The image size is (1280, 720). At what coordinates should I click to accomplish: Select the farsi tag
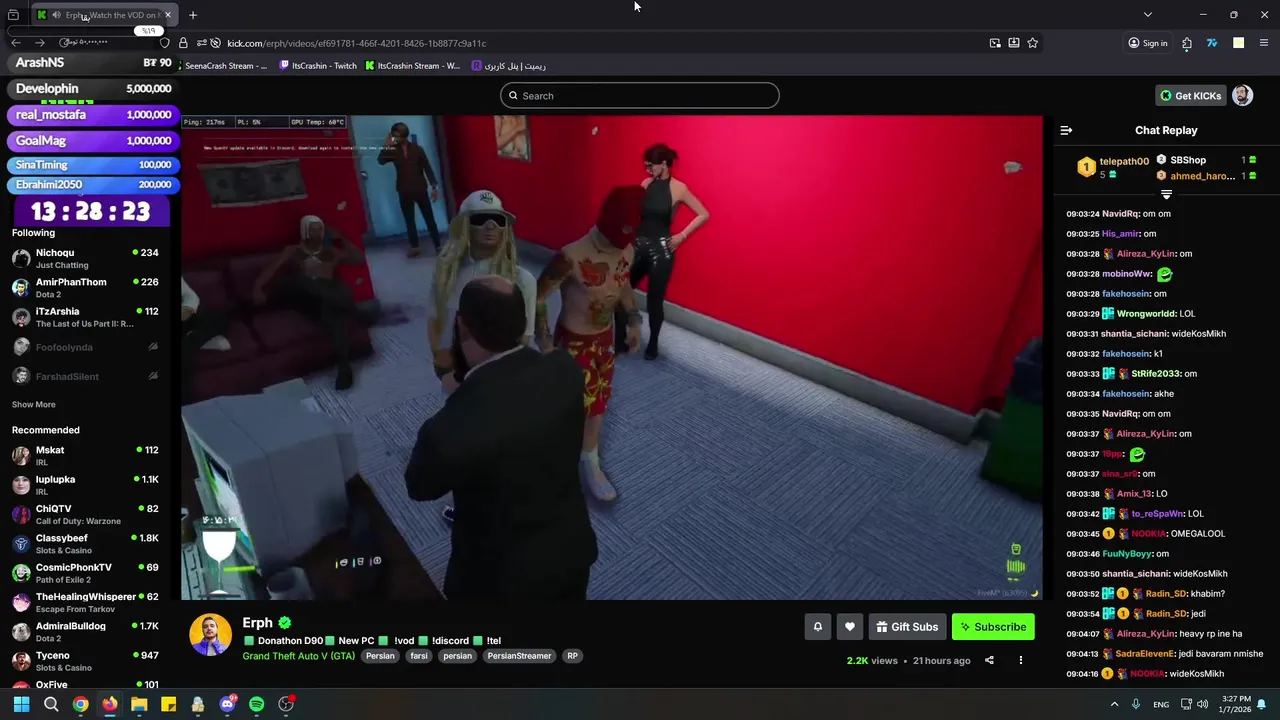pos(419,656)
